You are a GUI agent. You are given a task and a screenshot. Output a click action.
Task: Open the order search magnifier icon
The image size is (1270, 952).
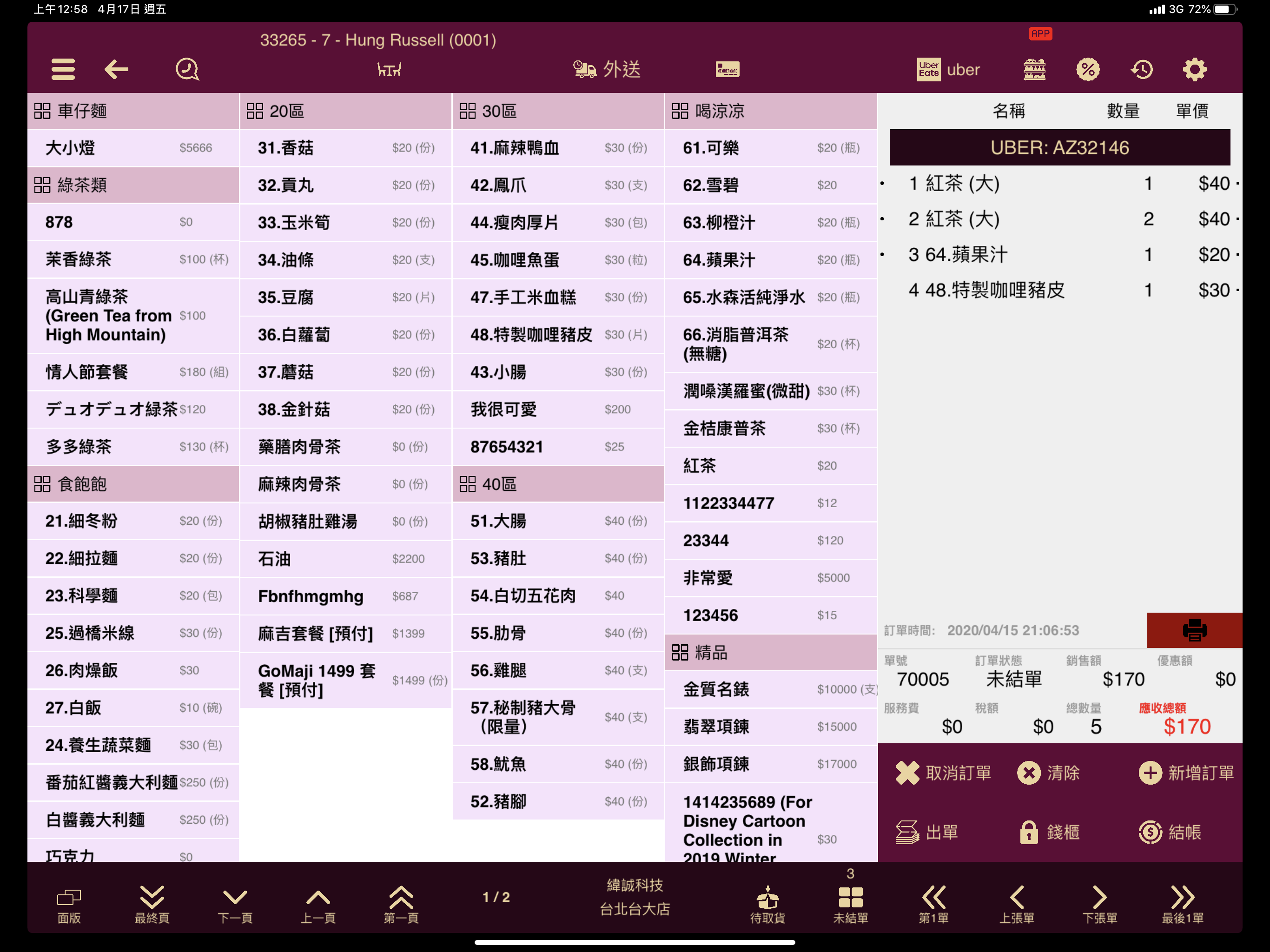187,69
